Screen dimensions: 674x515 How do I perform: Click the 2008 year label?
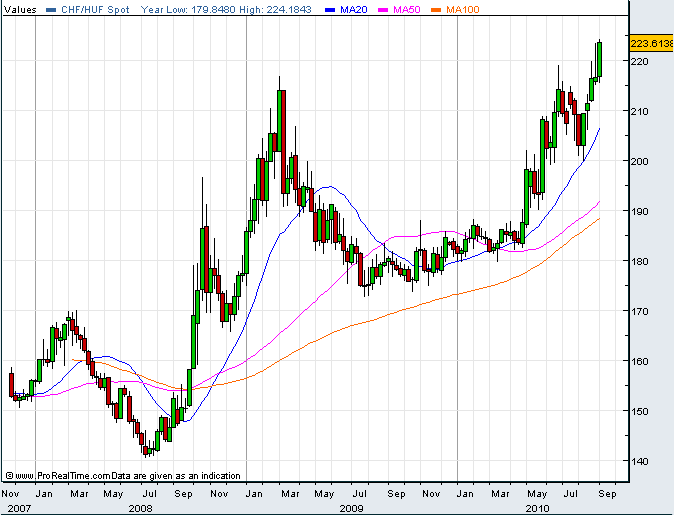pyautogui.click(x=141, y=509)
